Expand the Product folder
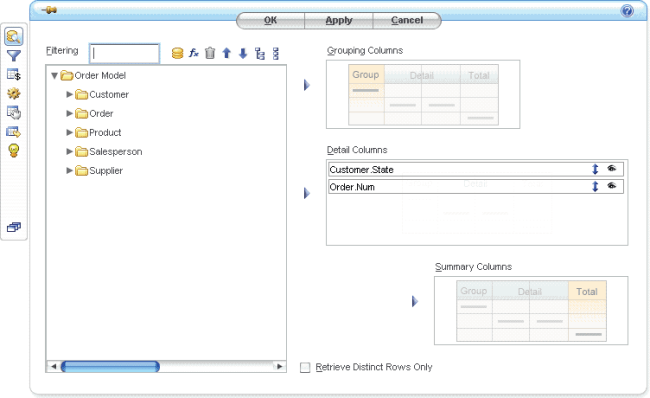The image size is (650, 398). pos(70,133)
